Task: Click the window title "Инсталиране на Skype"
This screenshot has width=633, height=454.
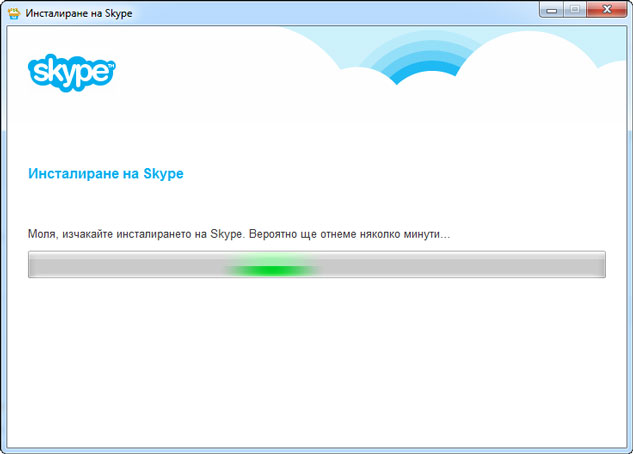Action: pyautogui.click(x=79, y=13)
